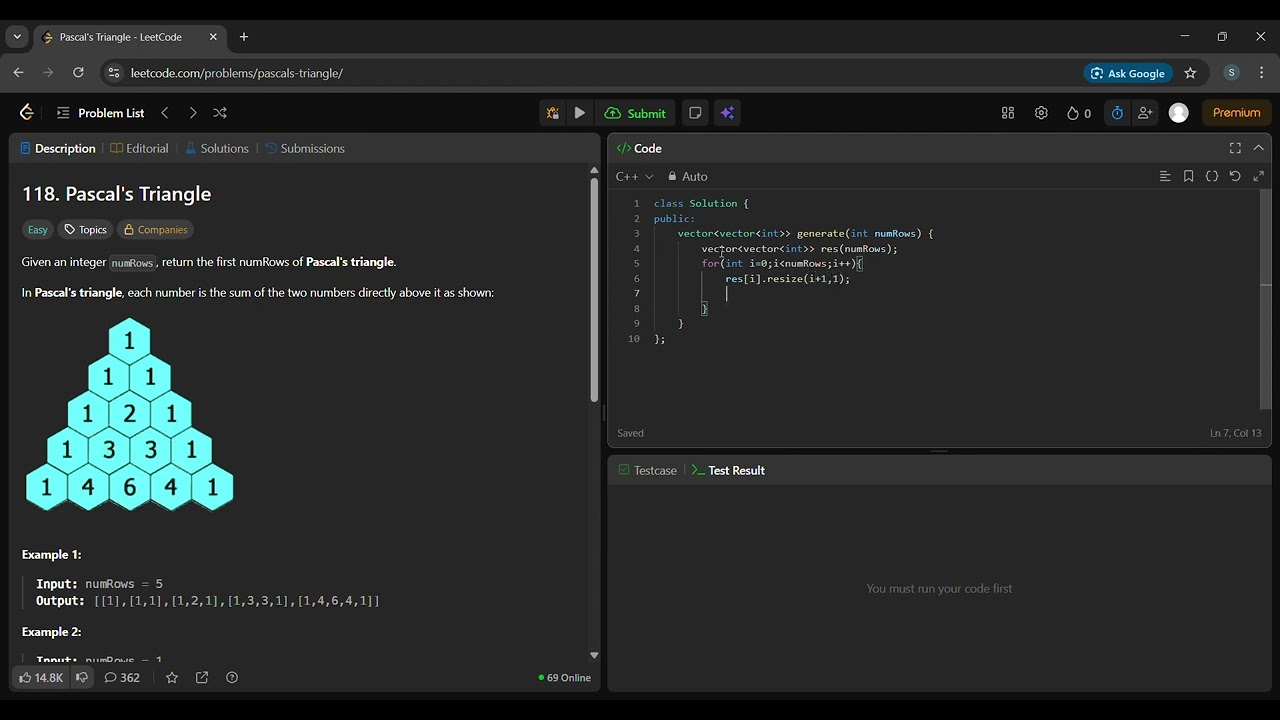This screenshot has width=1280, height=720.
Task: Start the stopwatch timer icon
Action: coord(1118,113)
